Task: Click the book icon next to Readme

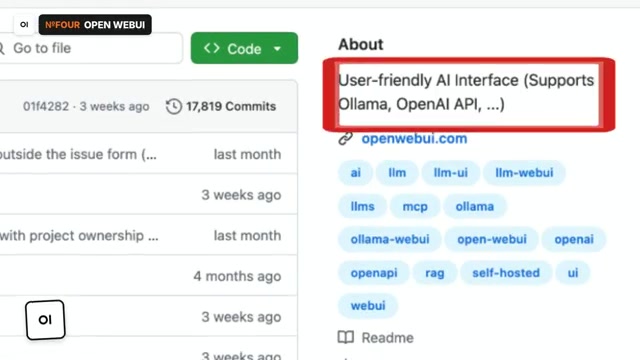Action: coord(346,338)
